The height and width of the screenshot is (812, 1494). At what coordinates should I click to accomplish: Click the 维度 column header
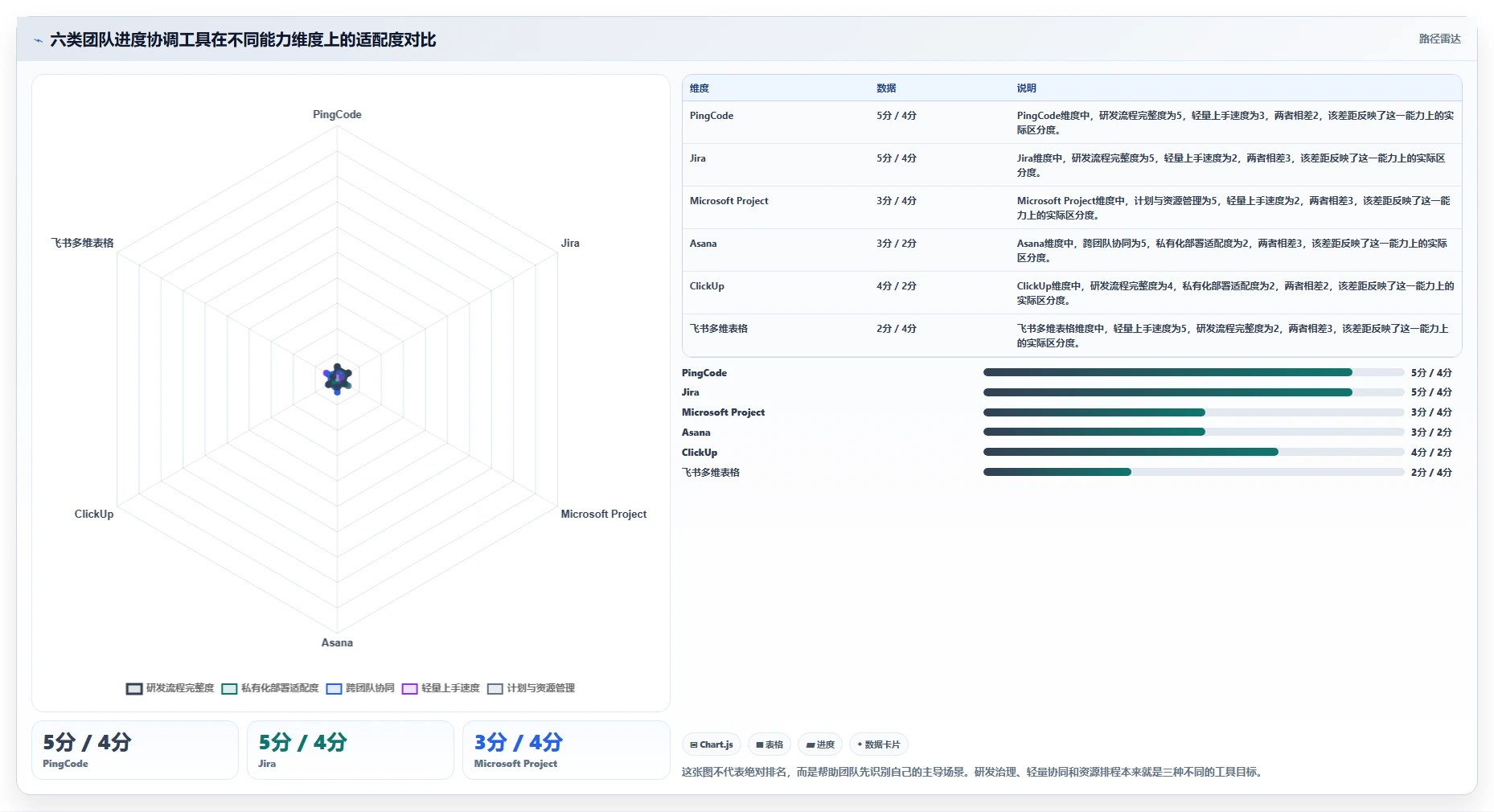700,88
